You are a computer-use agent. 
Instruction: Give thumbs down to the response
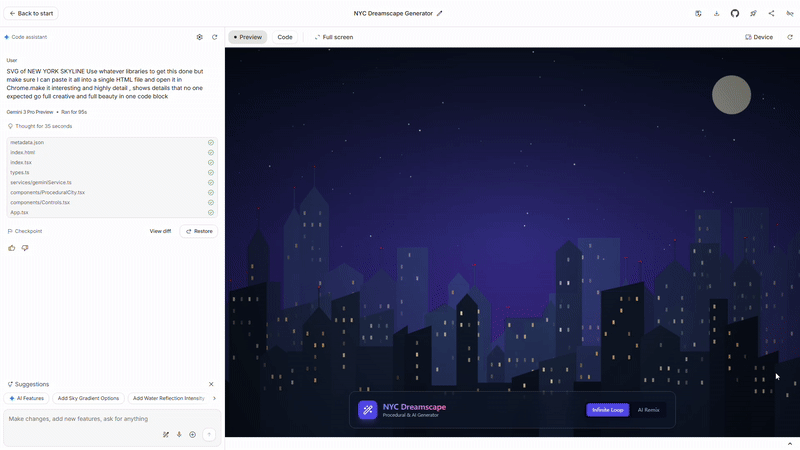point(25,248)
